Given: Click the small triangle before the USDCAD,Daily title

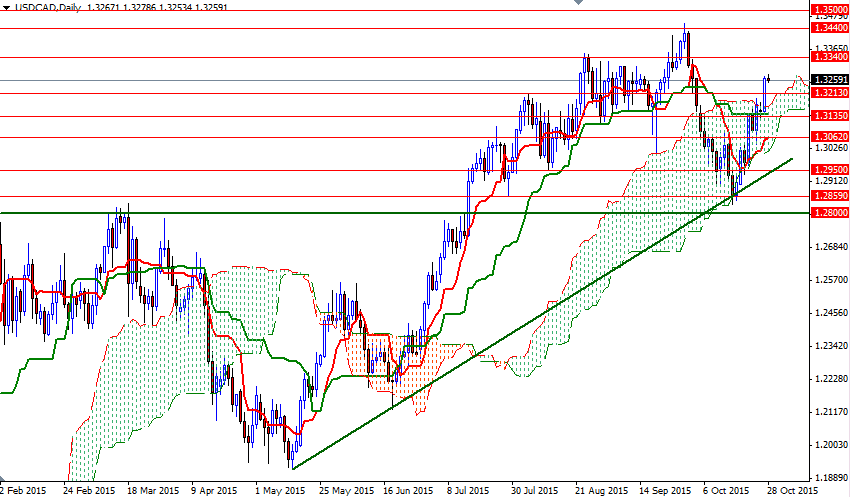Looking at the screenshot, I should (x=6, y=8).
